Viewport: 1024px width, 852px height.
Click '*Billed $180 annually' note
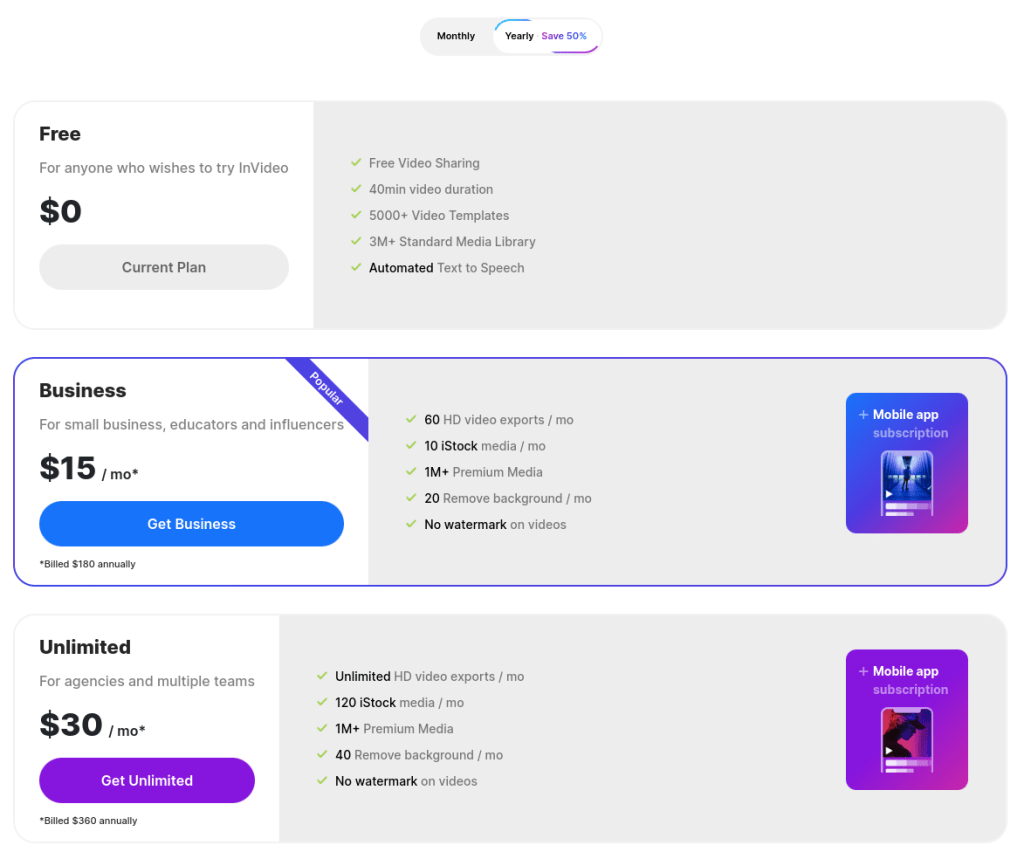point(88,564)
